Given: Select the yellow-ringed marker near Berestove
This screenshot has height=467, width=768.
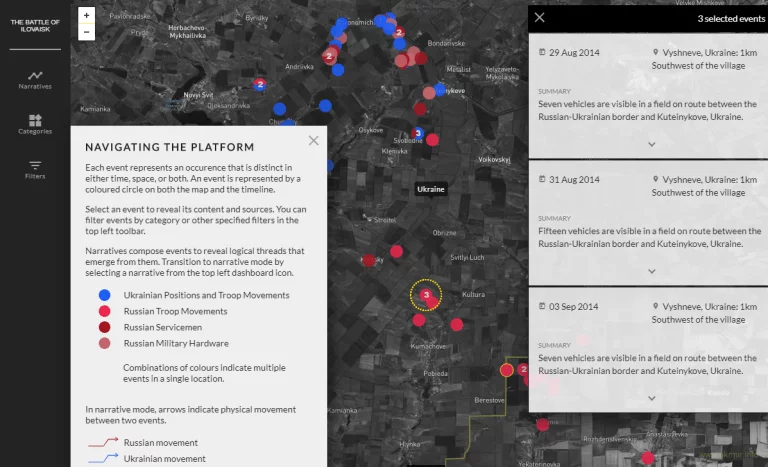Looking at the screenshot, I should coord(507,370).
